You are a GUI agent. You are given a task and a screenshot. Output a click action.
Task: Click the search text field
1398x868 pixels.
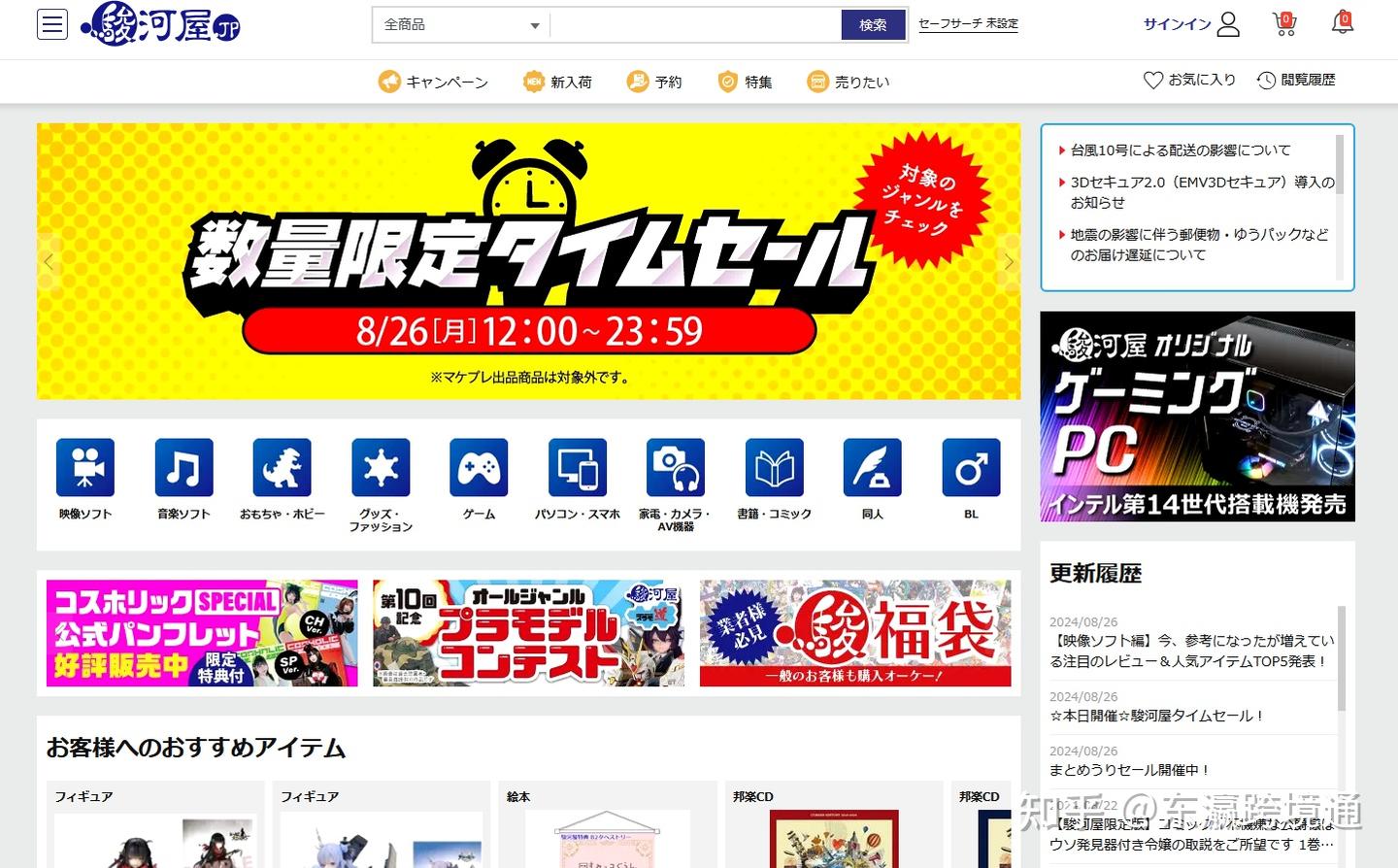point(695,25)
